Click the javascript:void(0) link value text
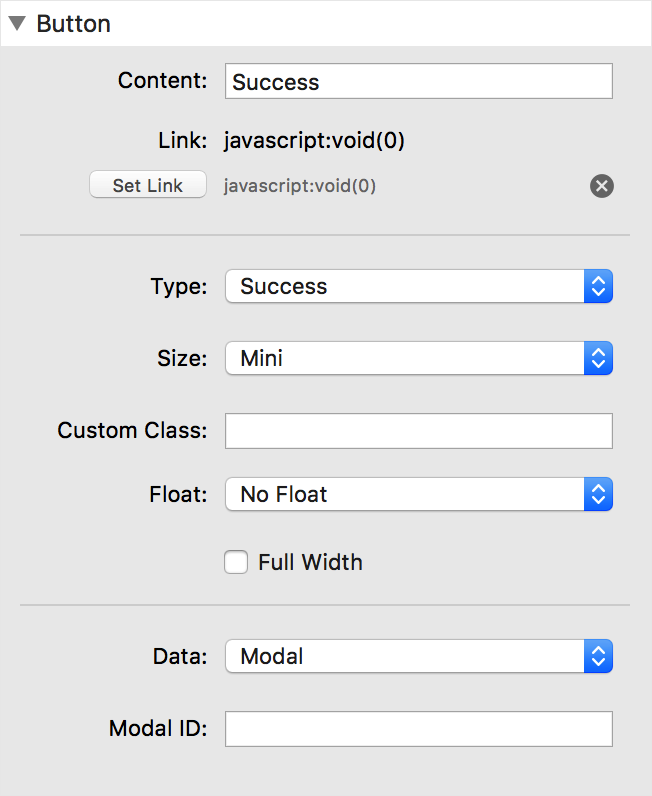 click(314, 141)
